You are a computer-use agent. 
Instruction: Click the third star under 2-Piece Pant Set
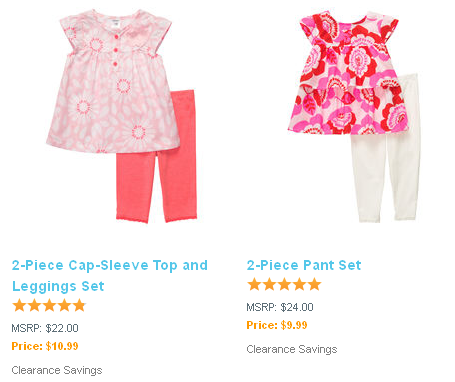click(x=284, y=284)
